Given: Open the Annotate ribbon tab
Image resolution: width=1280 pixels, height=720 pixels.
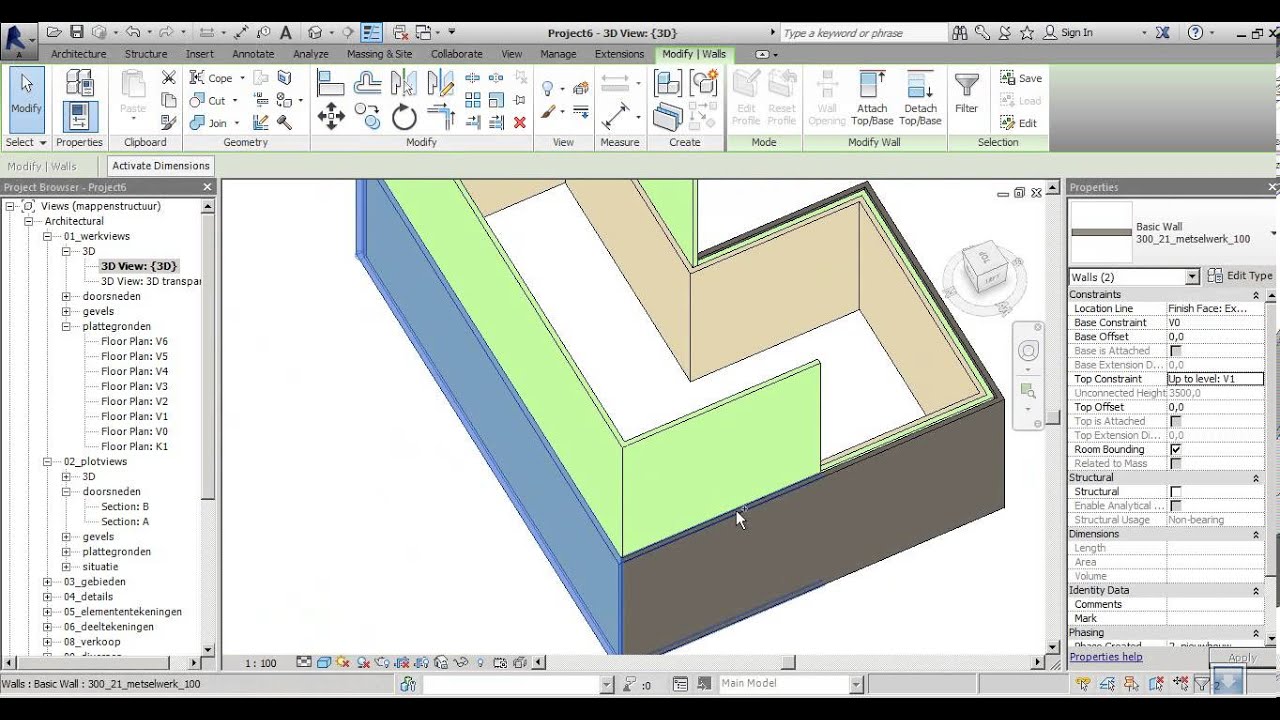Looking at the screenshot, I should (x=253, y=54).
